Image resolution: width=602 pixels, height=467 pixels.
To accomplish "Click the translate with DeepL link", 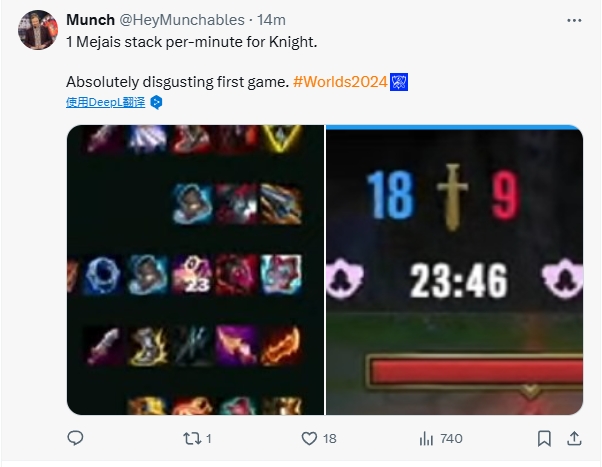I will pyautogui.click(x=106, y=102).
